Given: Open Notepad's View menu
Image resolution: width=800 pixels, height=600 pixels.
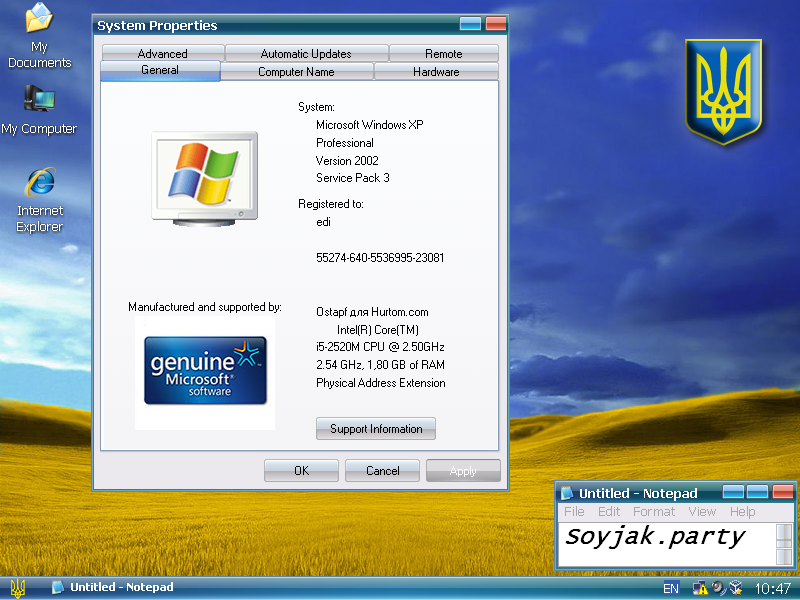Looking at the screenshot, I should [x=702, y=512].
